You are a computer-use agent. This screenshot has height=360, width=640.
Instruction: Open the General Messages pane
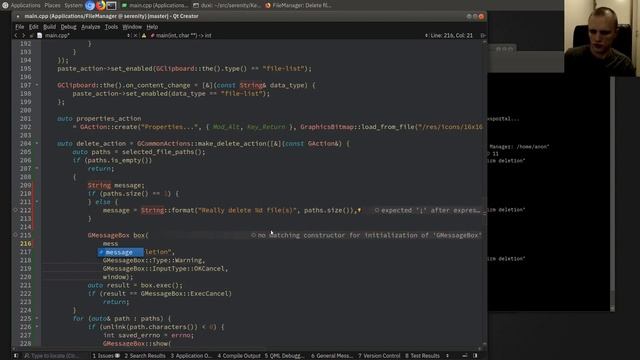click(x=332, y=356)
